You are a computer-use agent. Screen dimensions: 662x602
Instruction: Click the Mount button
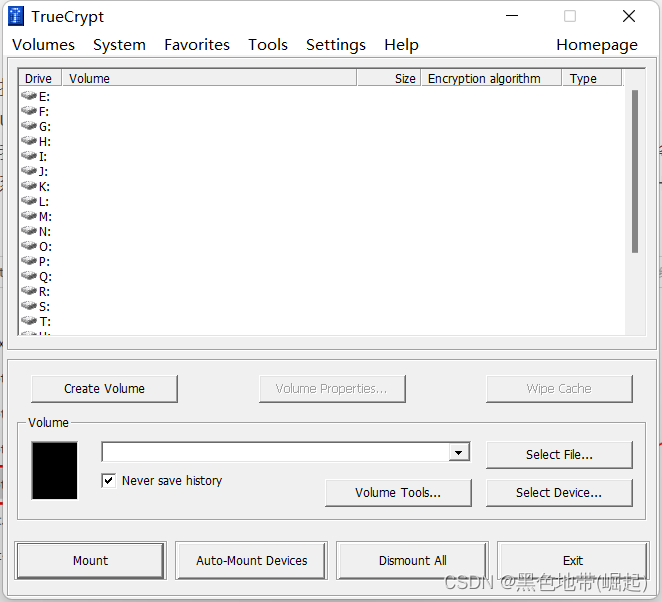[90, 561]
